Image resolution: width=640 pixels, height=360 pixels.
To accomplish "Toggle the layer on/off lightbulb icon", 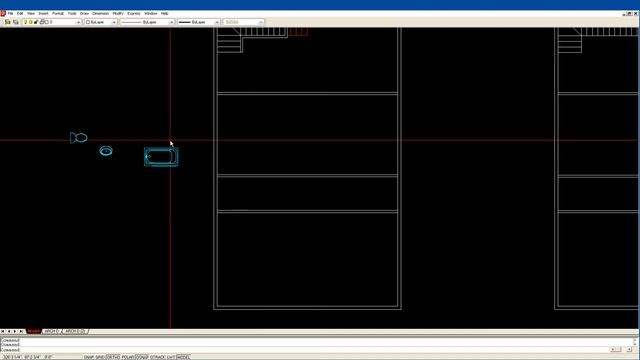I will (x=25, y=22).
